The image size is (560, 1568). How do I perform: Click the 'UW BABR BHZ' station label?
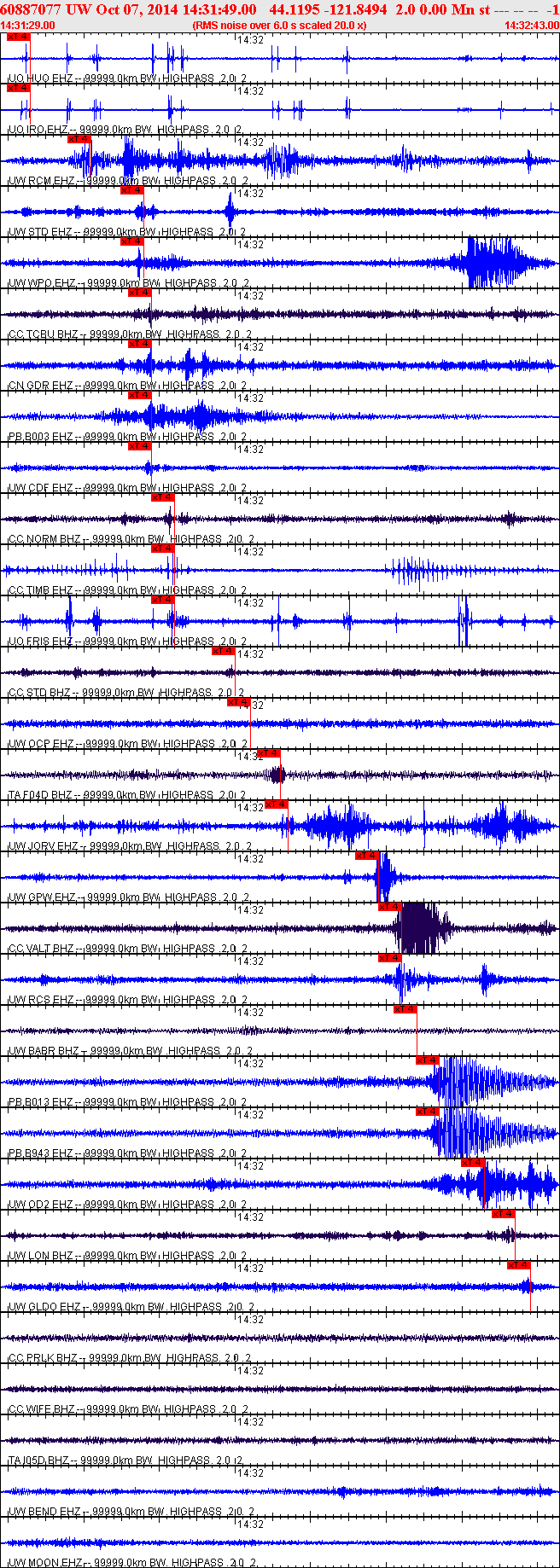point(44,1051)
